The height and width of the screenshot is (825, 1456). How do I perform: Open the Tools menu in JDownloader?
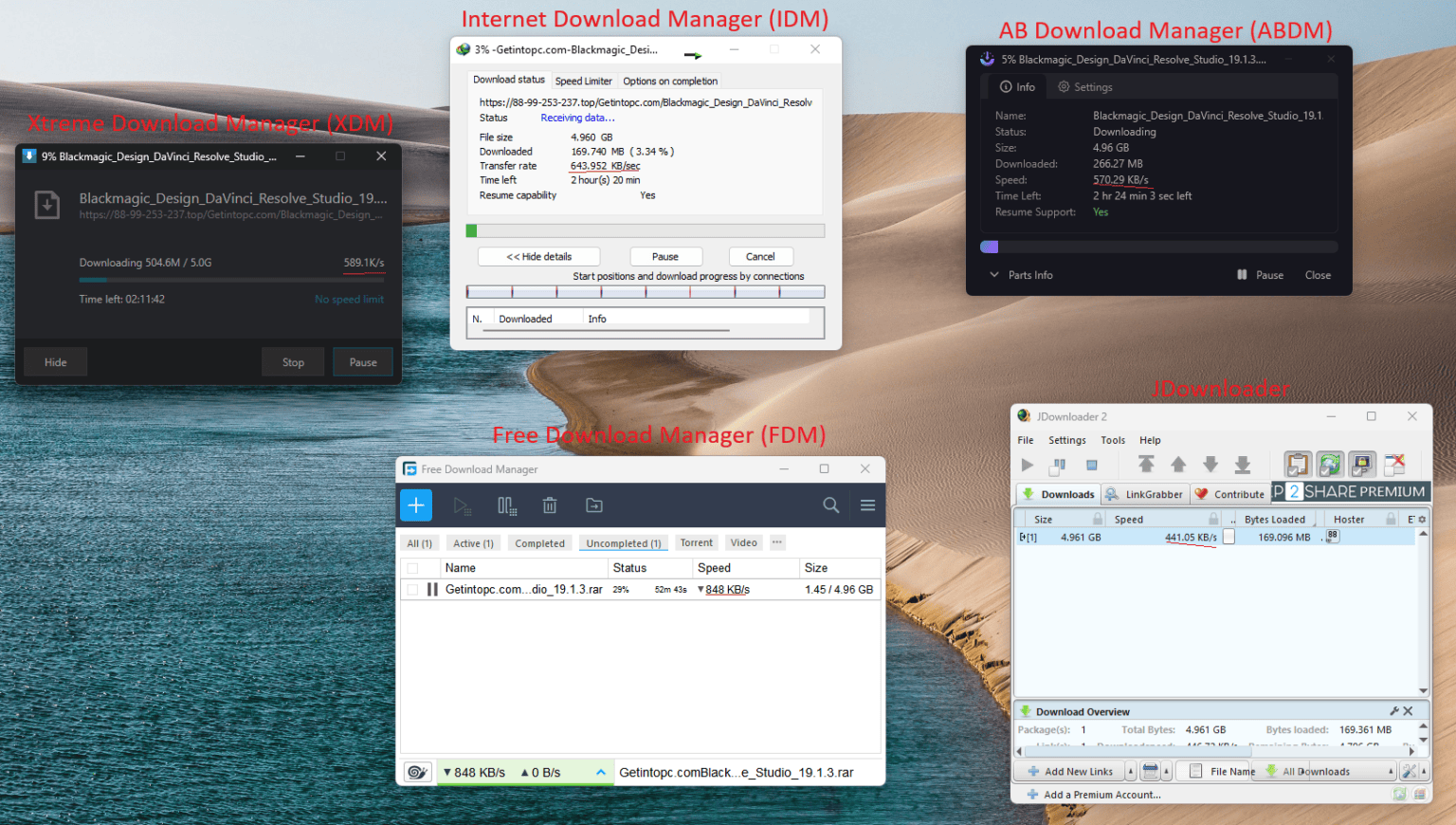pos(1112,440)
